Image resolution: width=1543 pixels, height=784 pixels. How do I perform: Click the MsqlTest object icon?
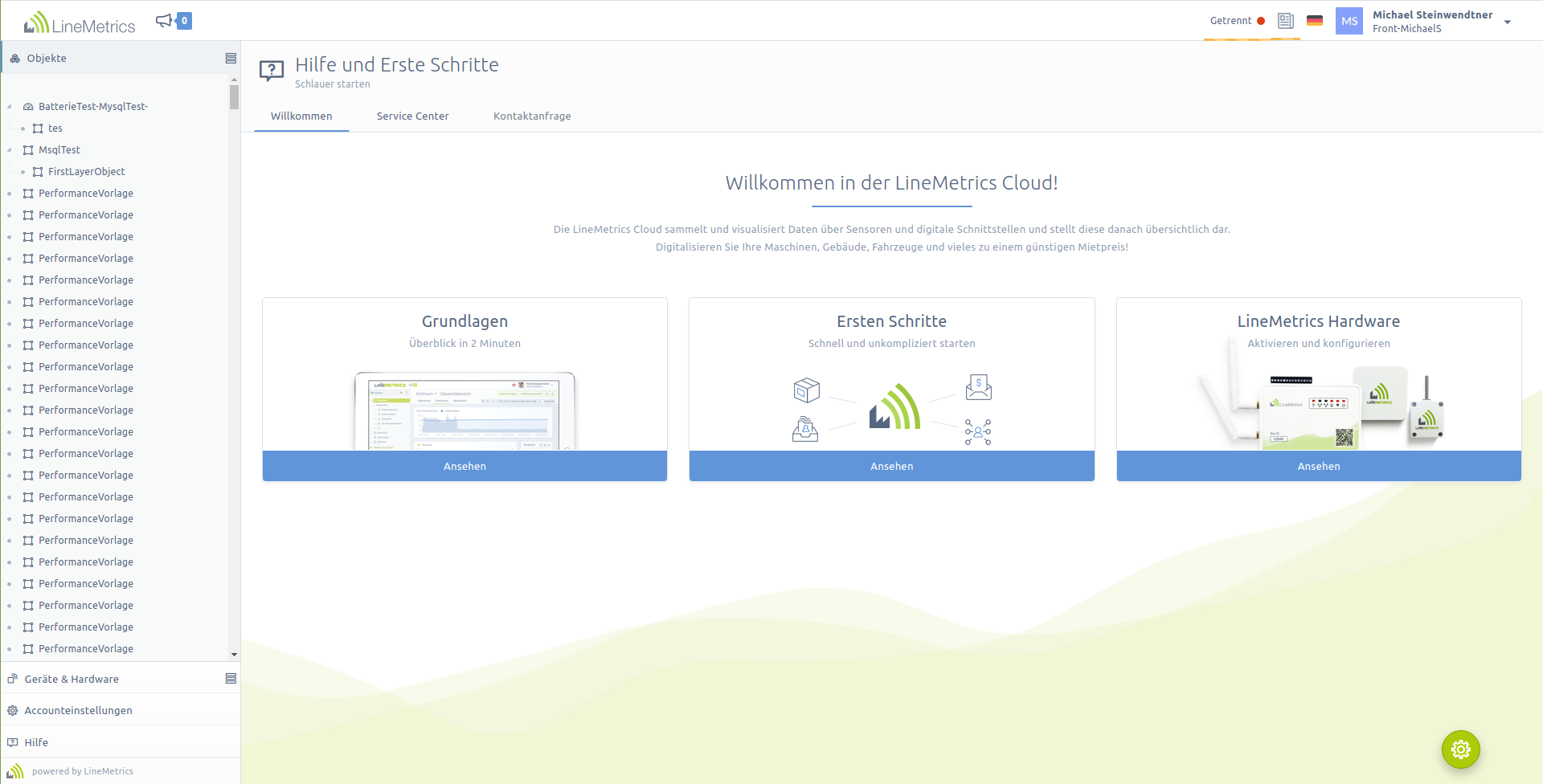pyautogui.click(x=28, y=150)
